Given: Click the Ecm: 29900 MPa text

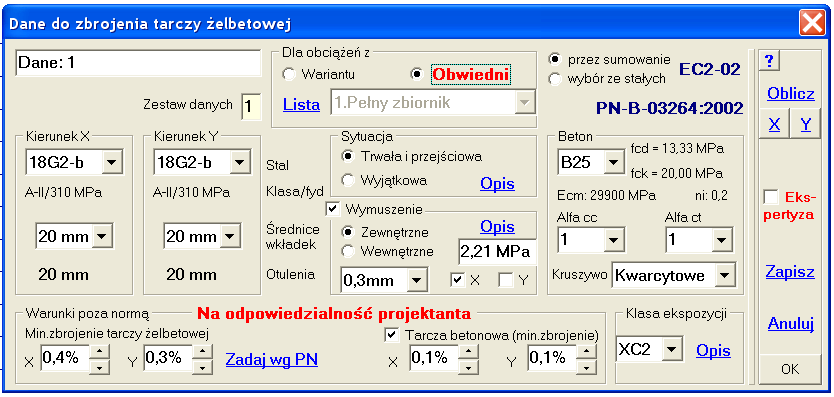Looking at the screenshot, I should 607,195.
